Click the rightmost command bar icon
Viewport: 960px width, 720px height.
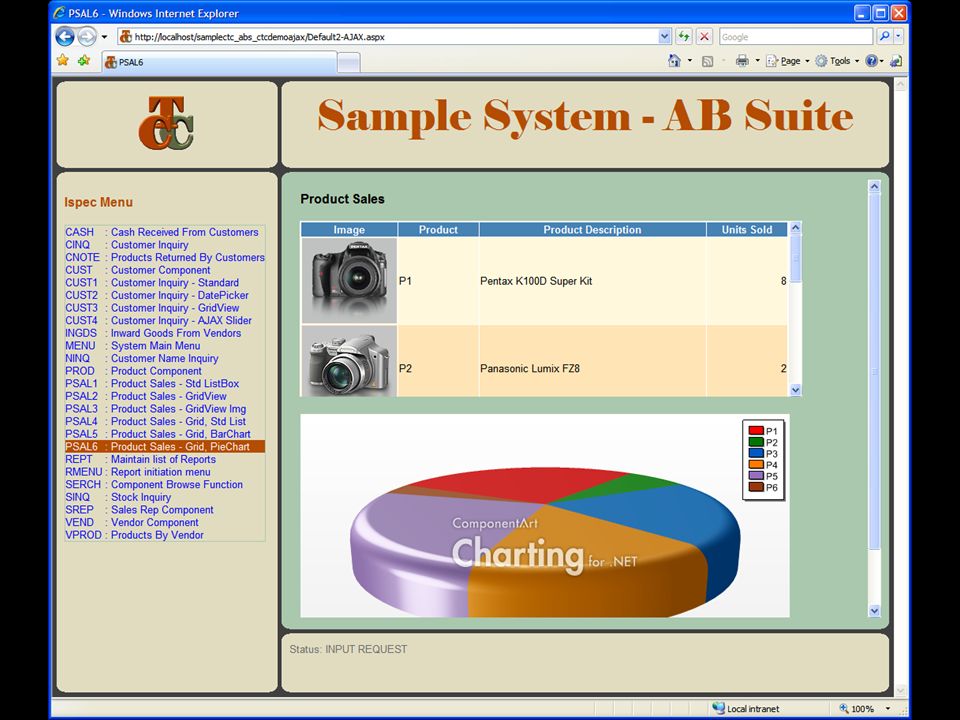click(896, 61)
